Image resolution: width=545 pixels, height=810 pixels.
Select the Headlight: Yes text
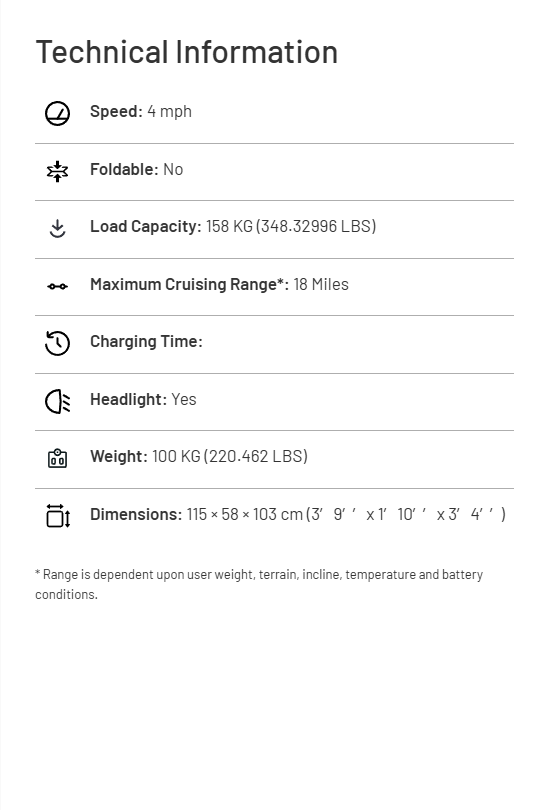[x=143, y=399]
